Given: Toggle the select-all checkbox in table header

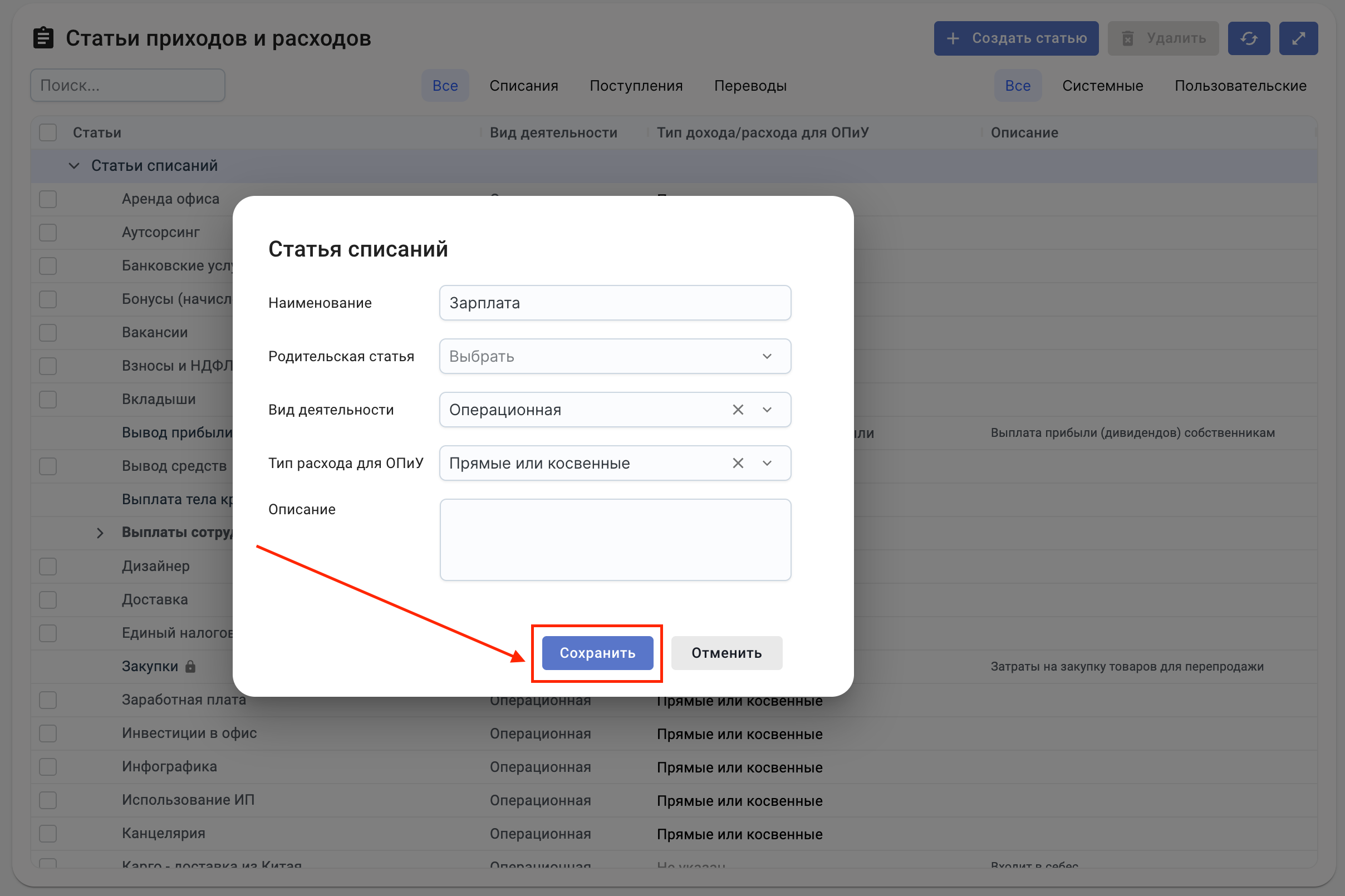Looking at the screenshot, I should (48, 132).
